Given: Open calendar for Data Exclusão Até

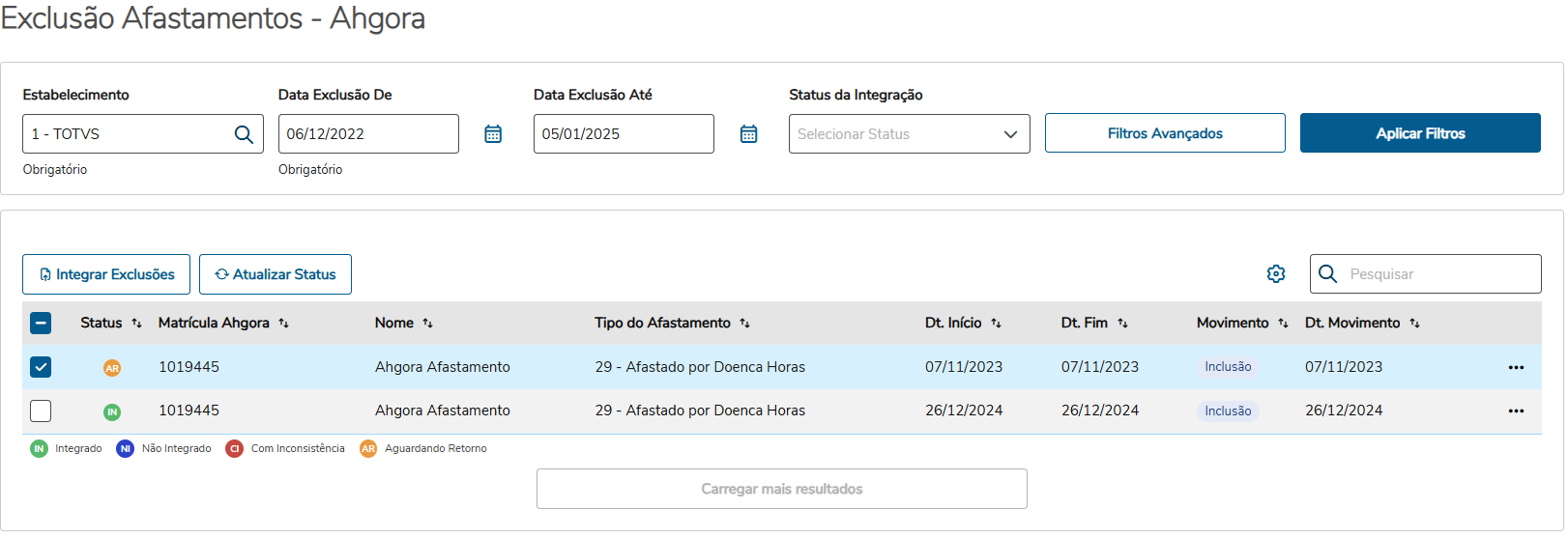Looking at the screenshot, I should pyautogui.click(x=748, y=134).
